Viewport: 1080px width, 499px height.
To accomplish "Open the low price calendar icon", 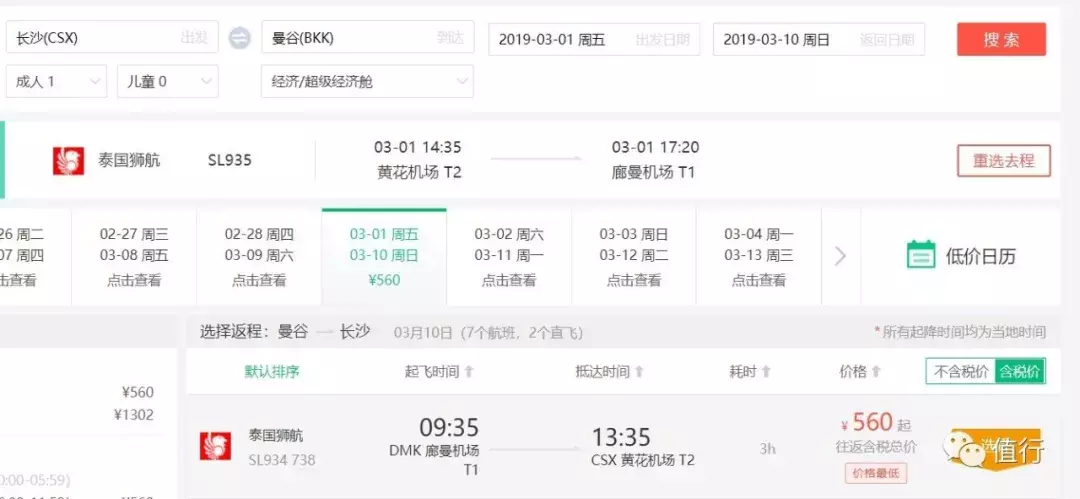I will [921, 256].
